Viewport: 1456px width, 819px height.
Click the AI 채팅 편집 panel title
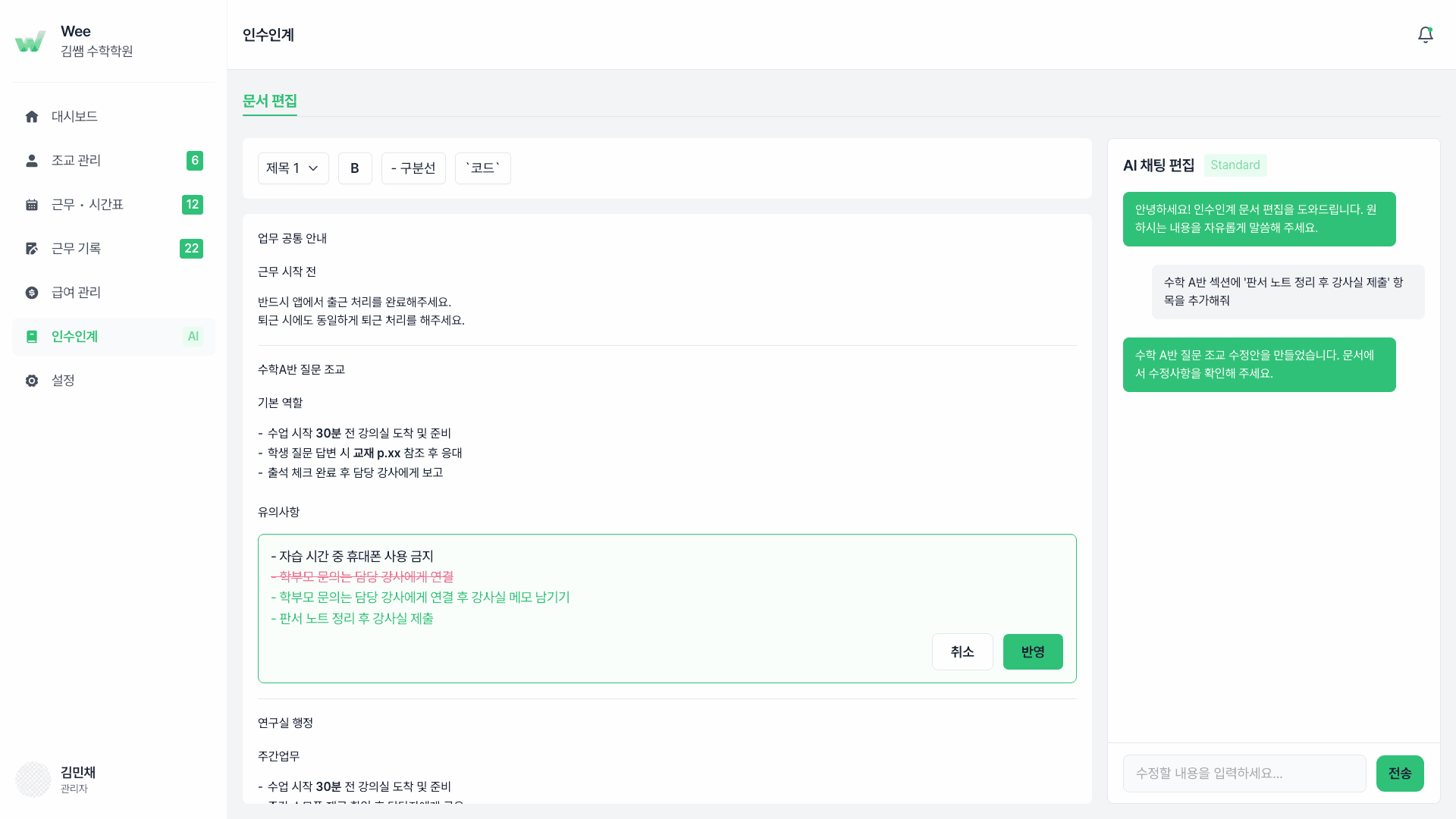[1159, 165]
